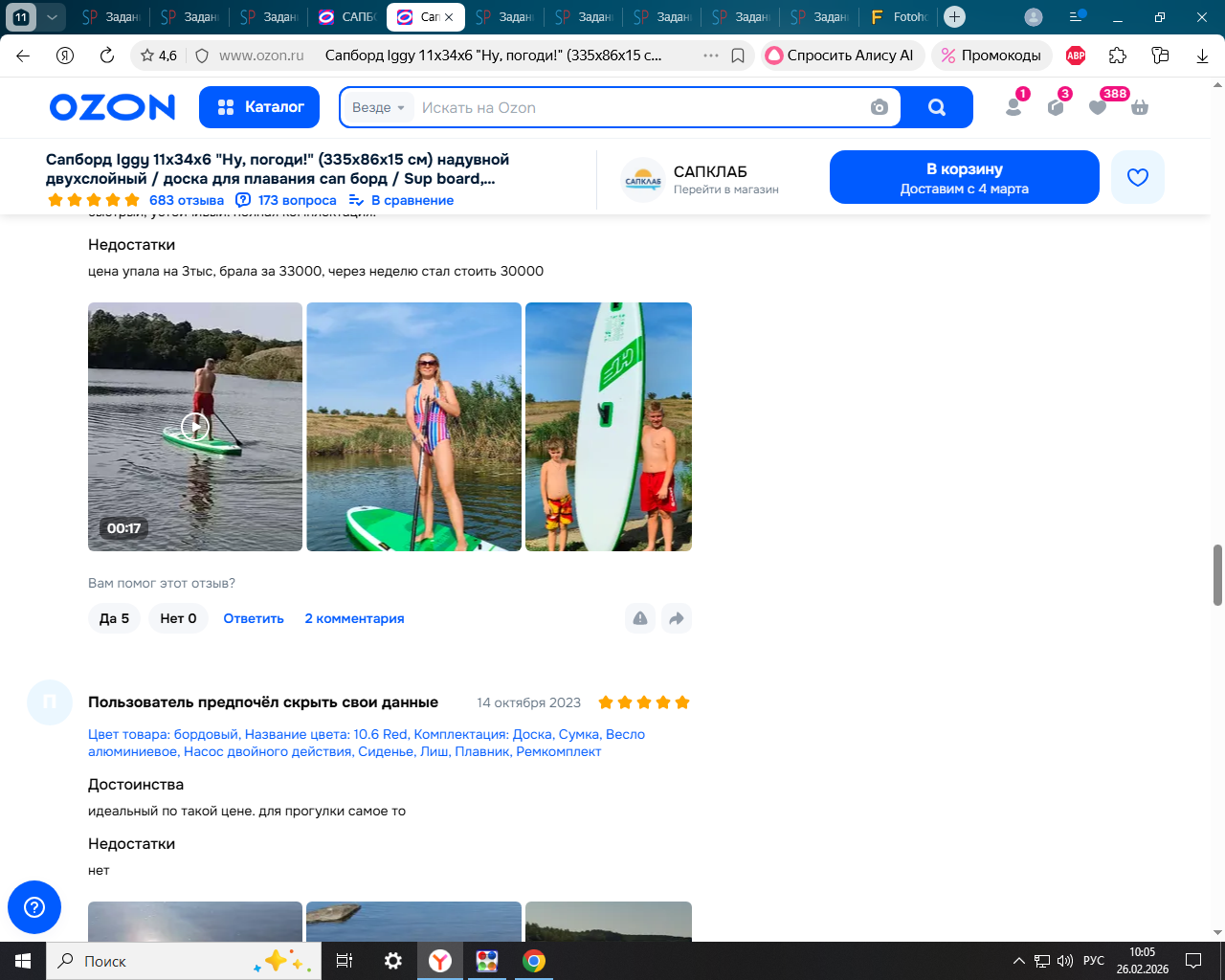Reload the page

pos(107,56)
